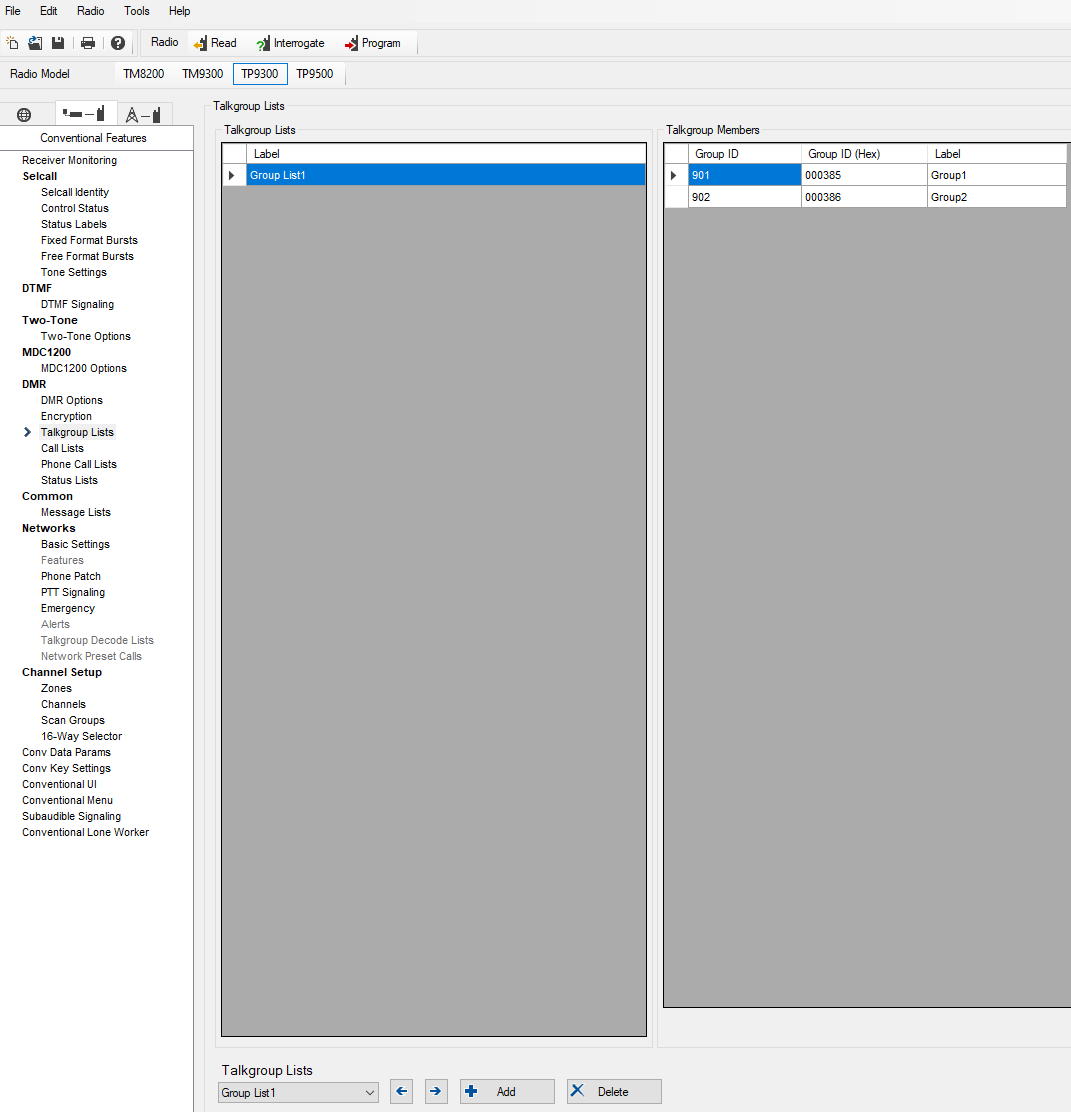Click the Group ID column header
The height and width of the screenshot is (1112, 1071).
(745, 154)
